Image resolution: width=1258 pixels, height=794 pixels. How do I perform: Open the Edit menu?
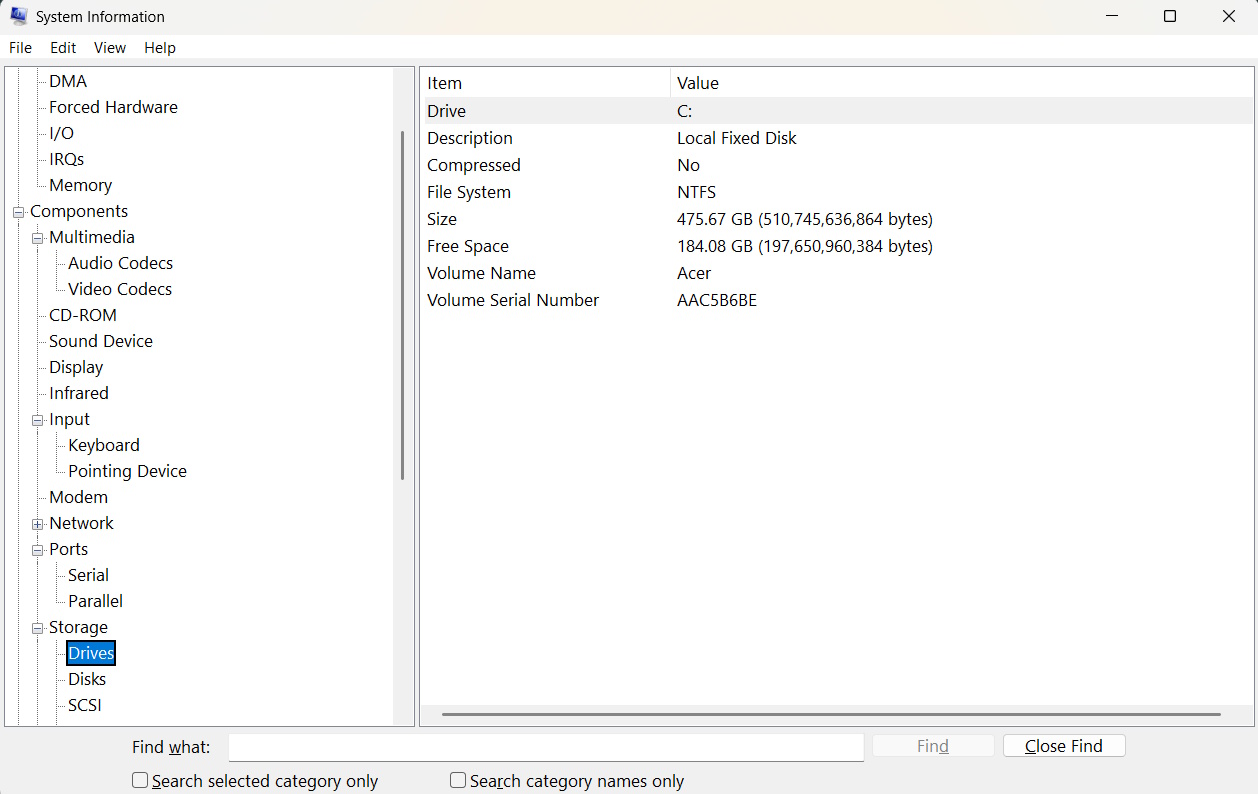[x=63, y=48]
